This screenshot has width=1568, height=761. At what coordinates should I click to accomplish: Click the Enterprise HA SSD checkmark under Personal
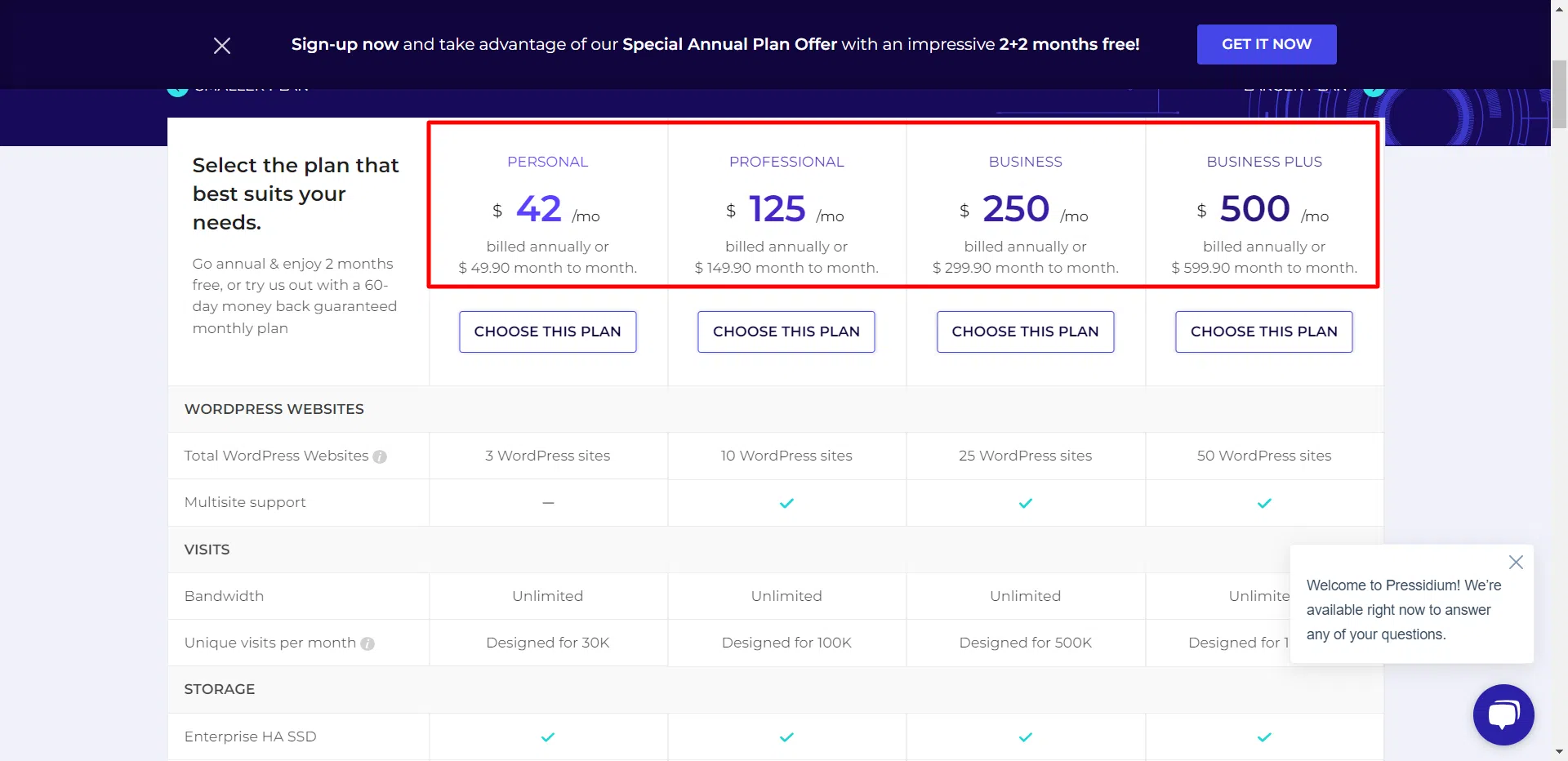click(548, 737)
